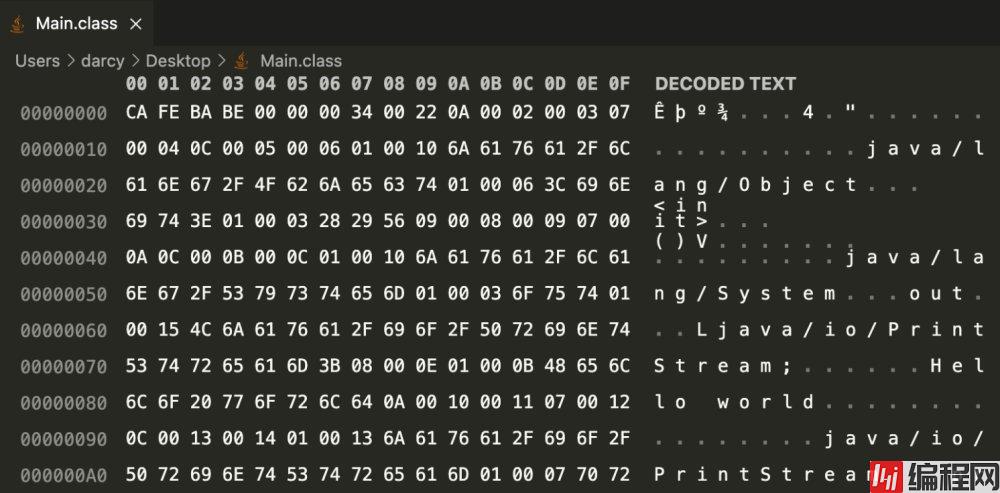Select the CA byte at offset 00000000

[137, 113]
